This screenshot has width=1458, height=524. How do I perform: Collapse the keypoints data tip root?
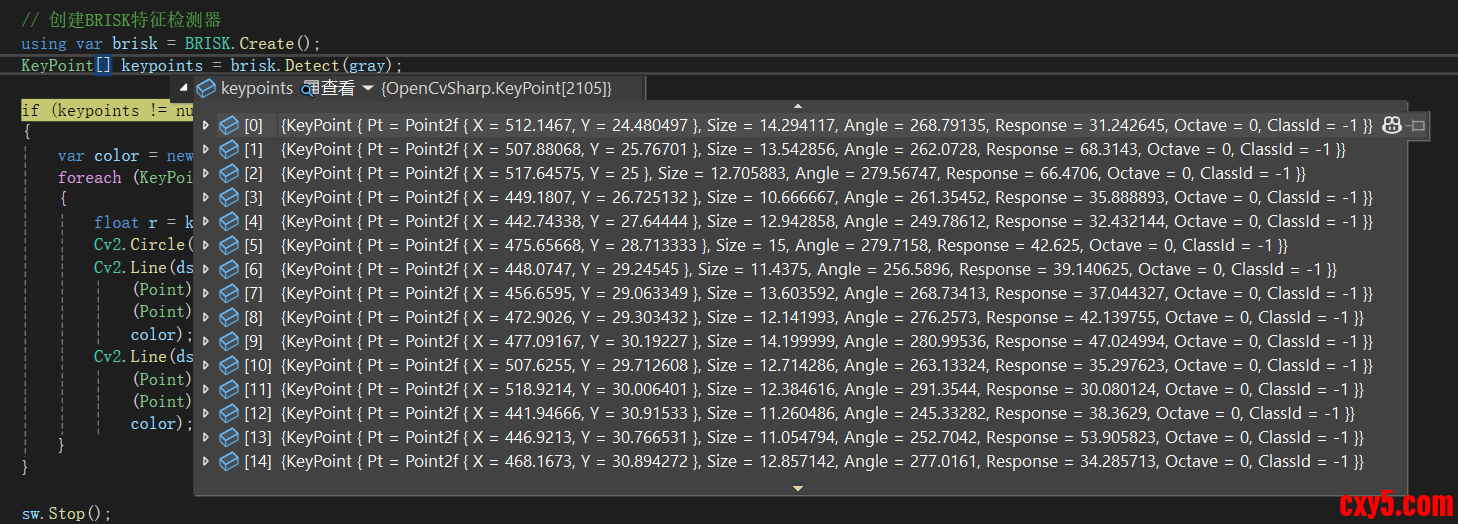click(x=183, y=88)
